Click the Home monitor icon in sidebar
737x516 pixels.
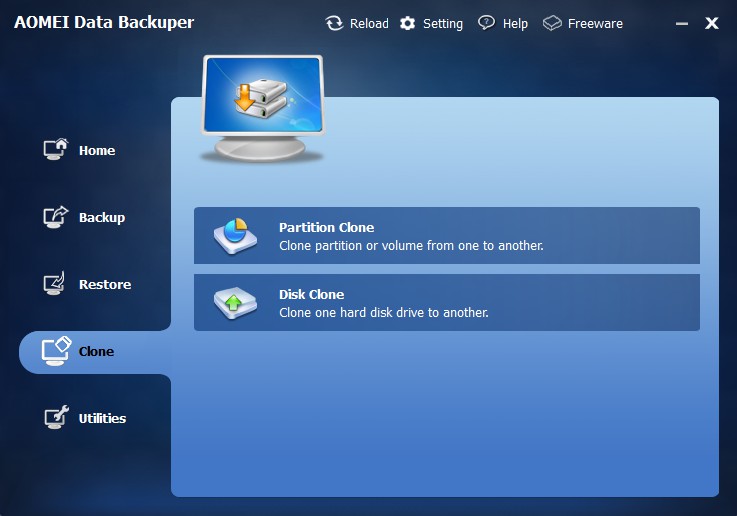56,149
